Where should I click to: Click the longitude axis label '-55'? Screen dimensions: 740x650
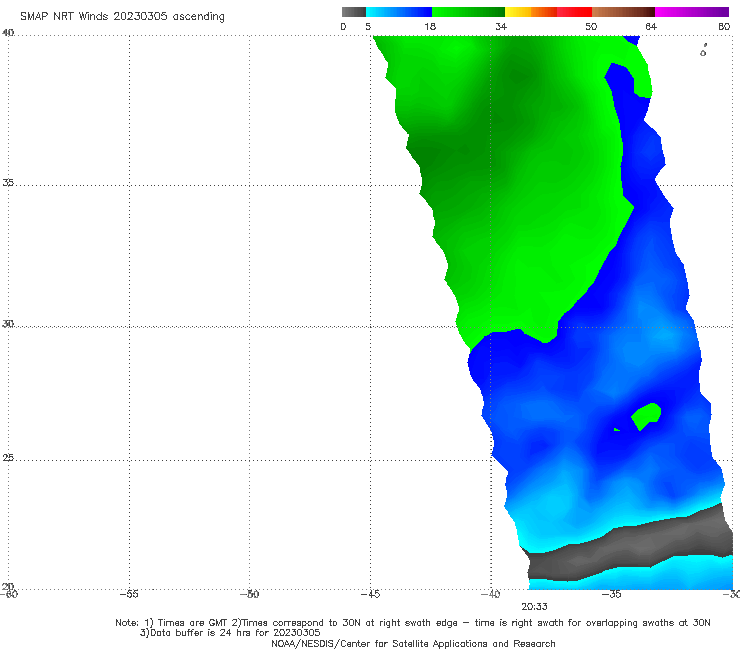(x=128, y=594)
